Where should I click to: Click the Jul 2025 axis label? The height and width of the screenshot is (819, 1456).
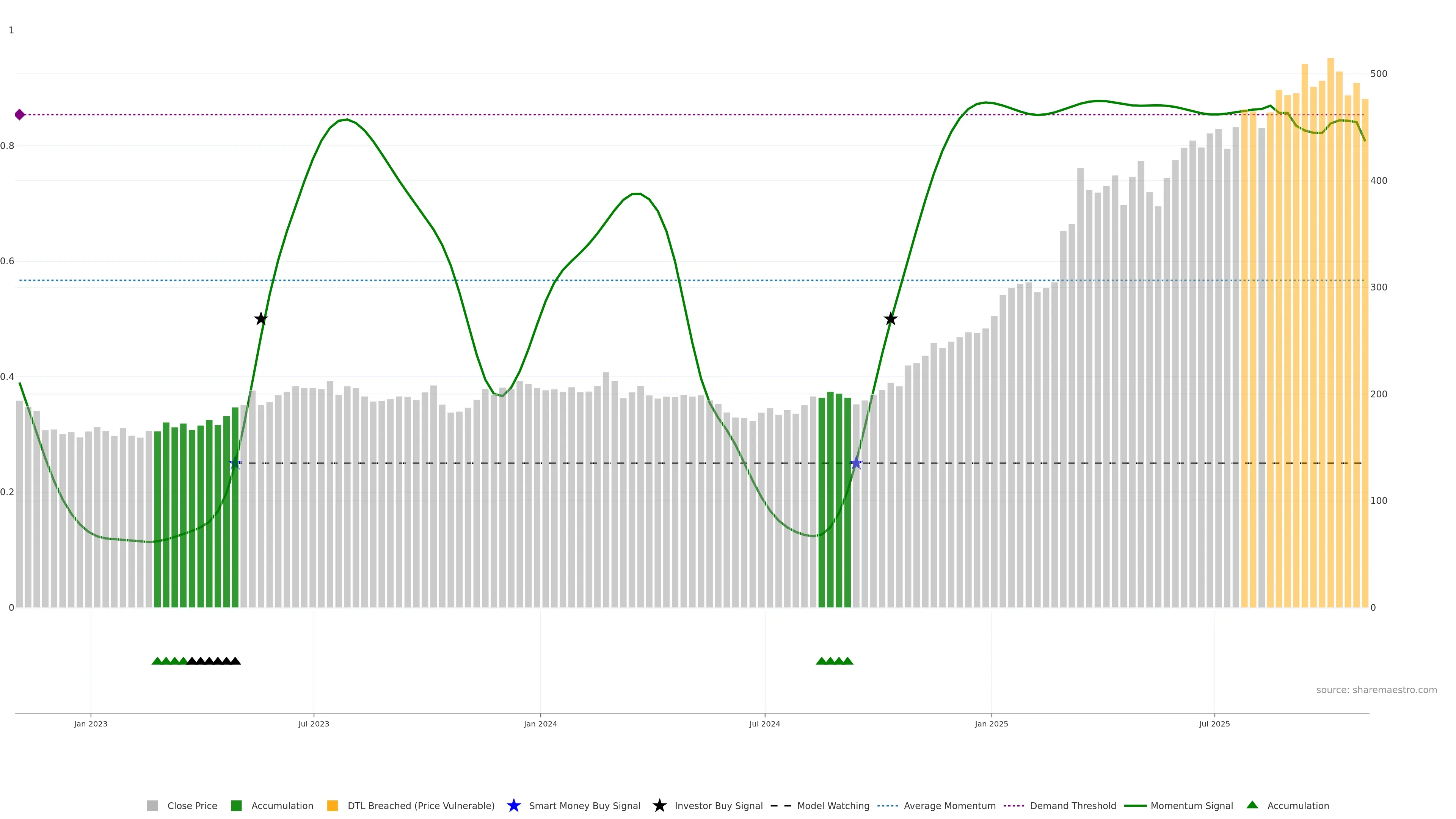1214,723
